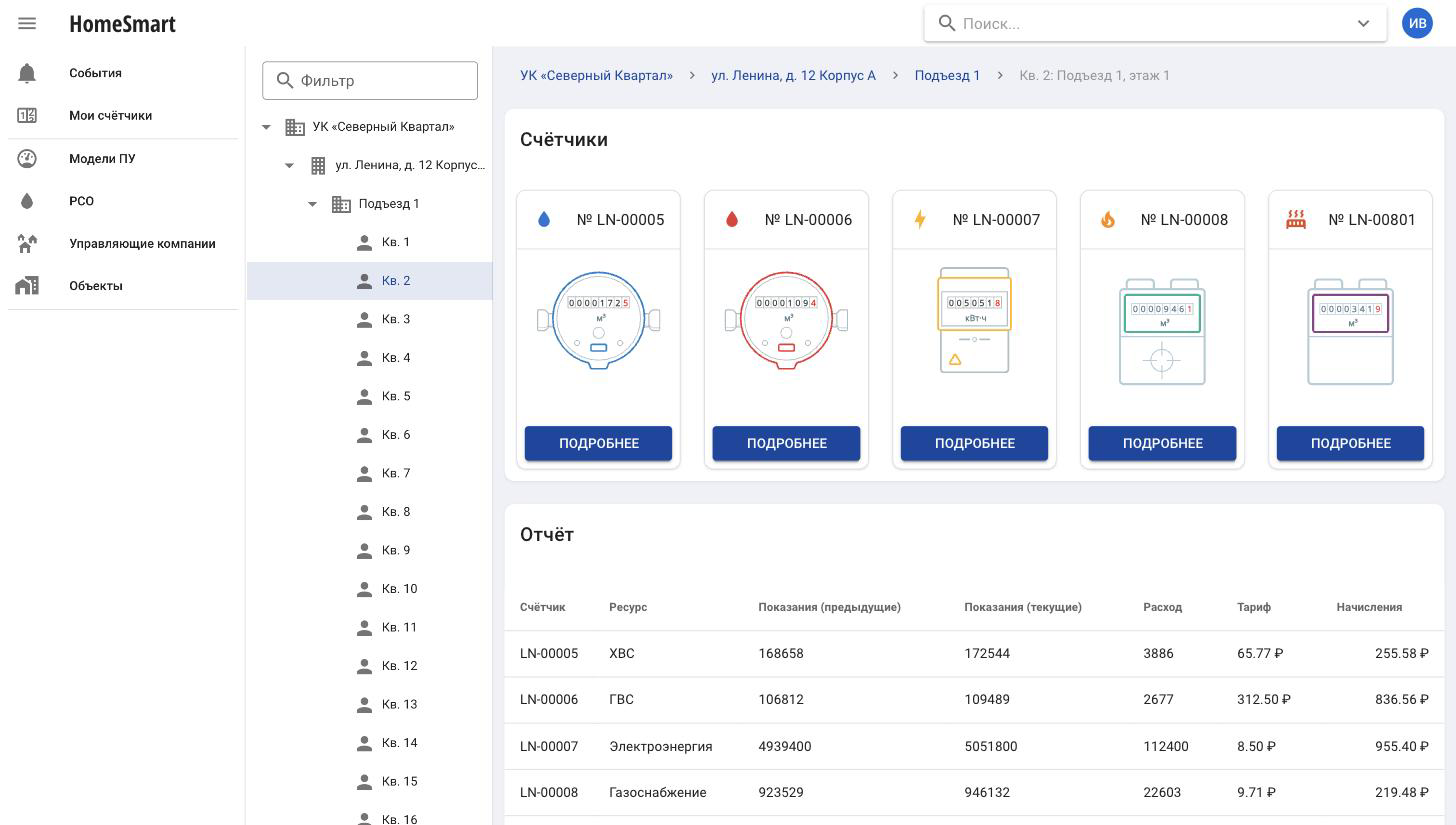Click the Управляющие компании house icon

click(x=27, y=243)
